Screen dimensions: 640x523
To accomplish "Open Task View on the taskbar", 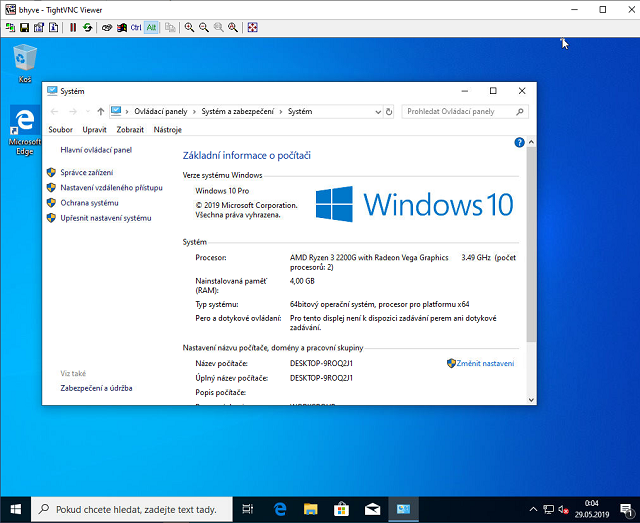I will (247, 509).
